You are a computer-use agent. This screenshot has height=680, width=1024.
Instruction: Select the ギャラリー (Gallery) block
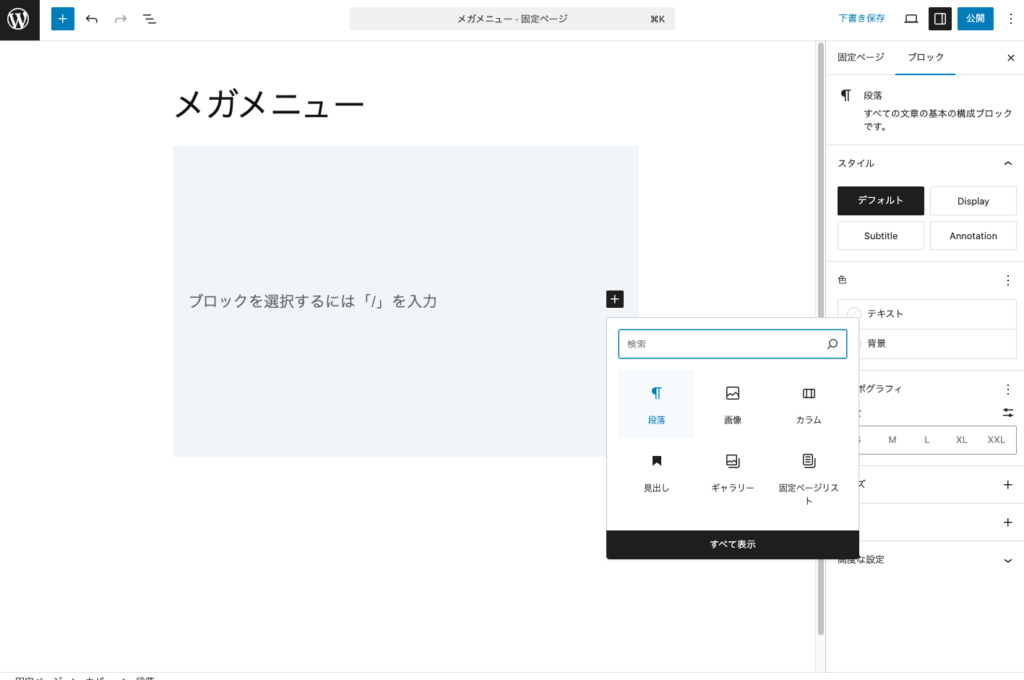[733, 470]
